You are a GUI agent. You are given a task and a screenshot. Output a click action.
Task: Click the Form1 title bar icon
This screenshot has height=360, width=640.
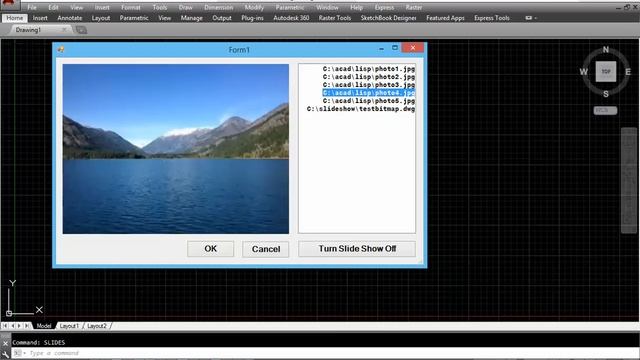click(x=61, y=49)
